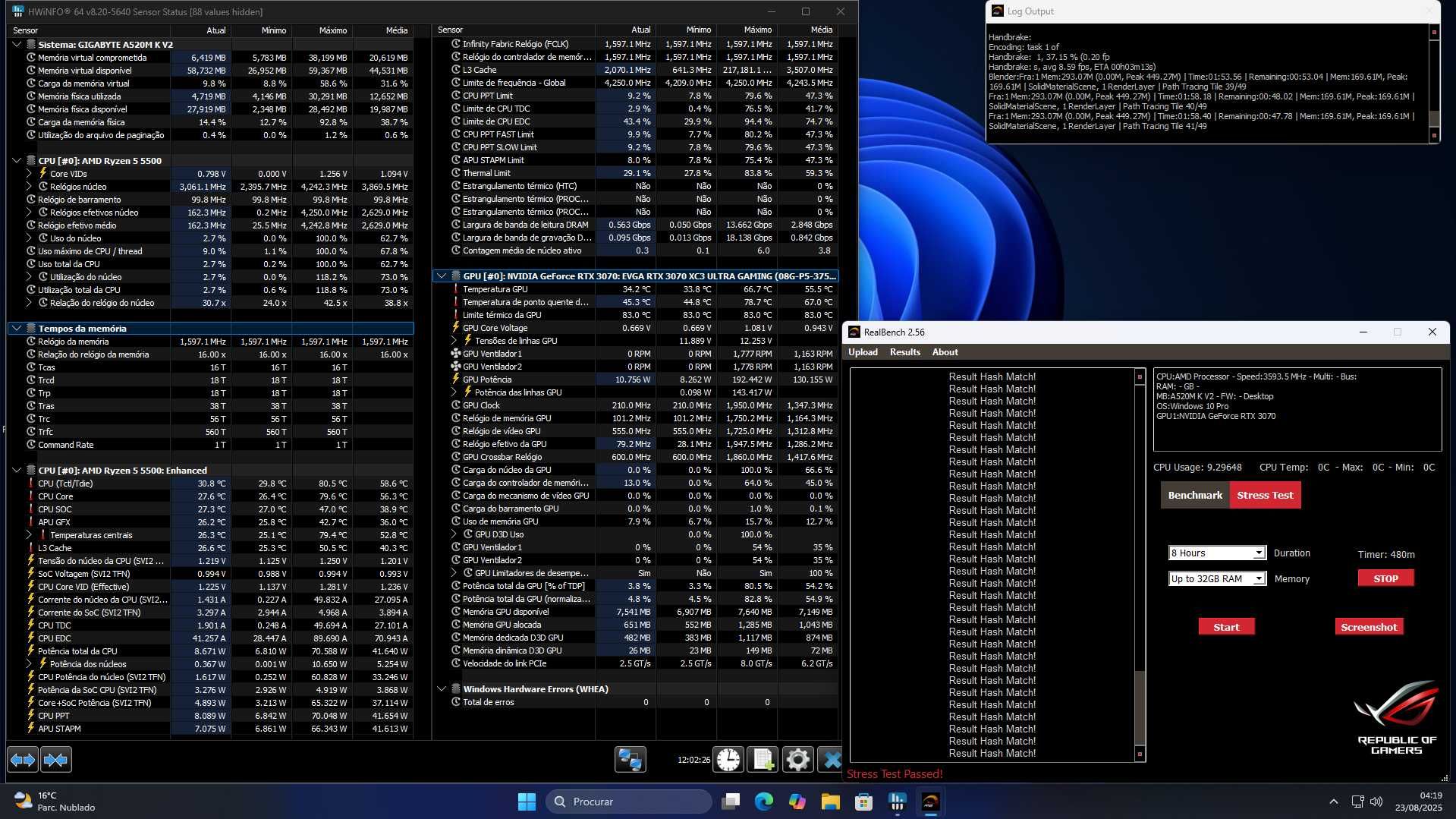Click the blue X close sensors icon
The height and width of the screenshot is (819, 1456).
click(832, 760)
